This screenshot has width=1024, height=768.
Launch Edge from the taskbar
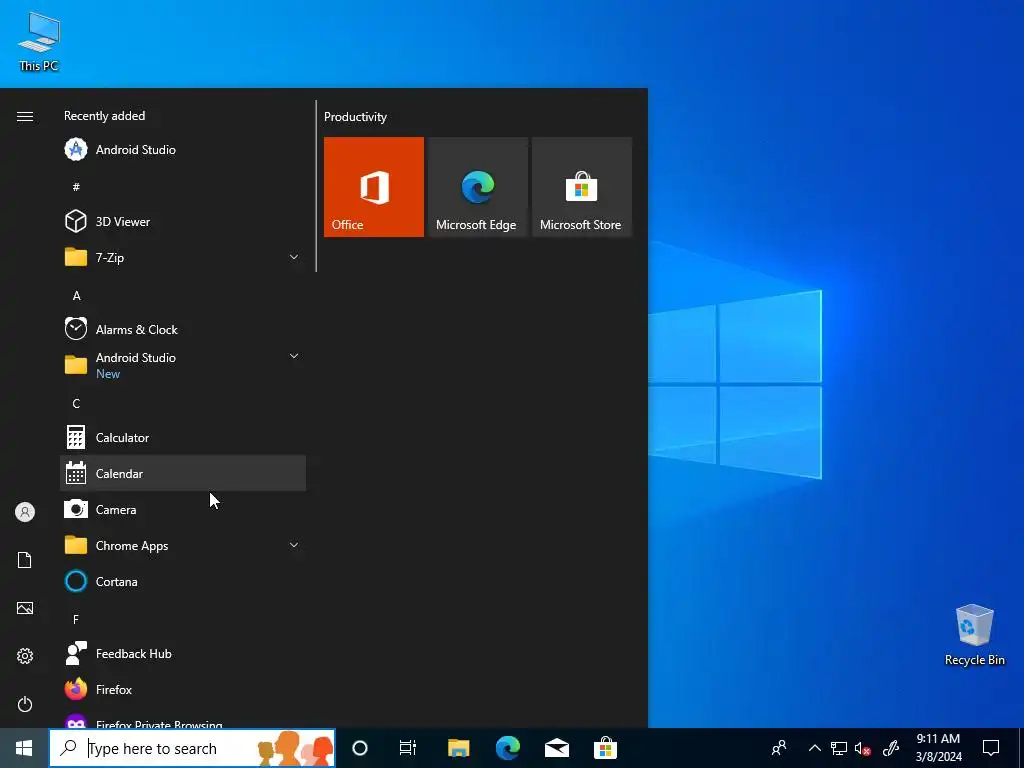507,748
